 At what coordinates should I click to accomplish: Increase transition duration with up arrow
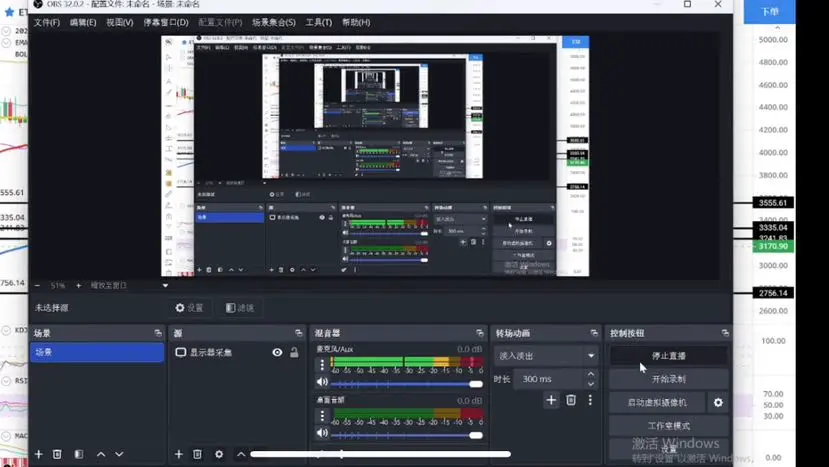pyautogui.click(x=590, y=375)
